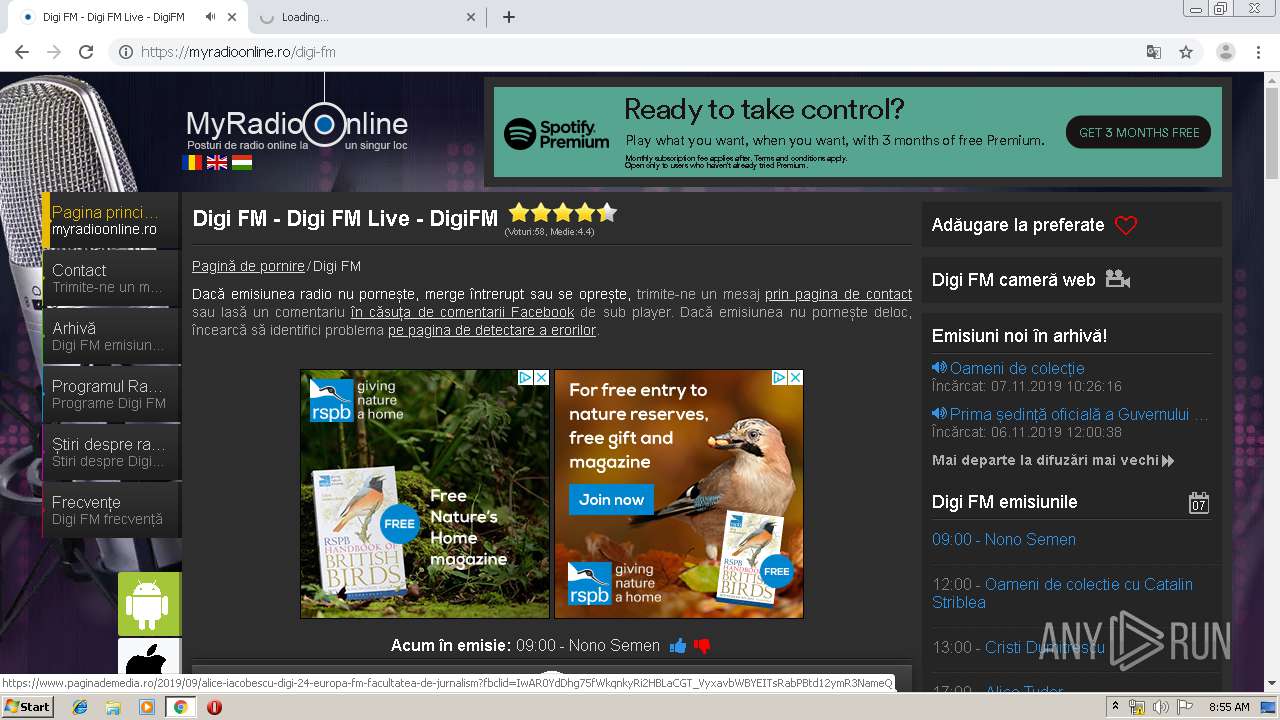1280x720 pixels.
Task: Click the volume icon in the system tray
Action: click(1161, 707)
